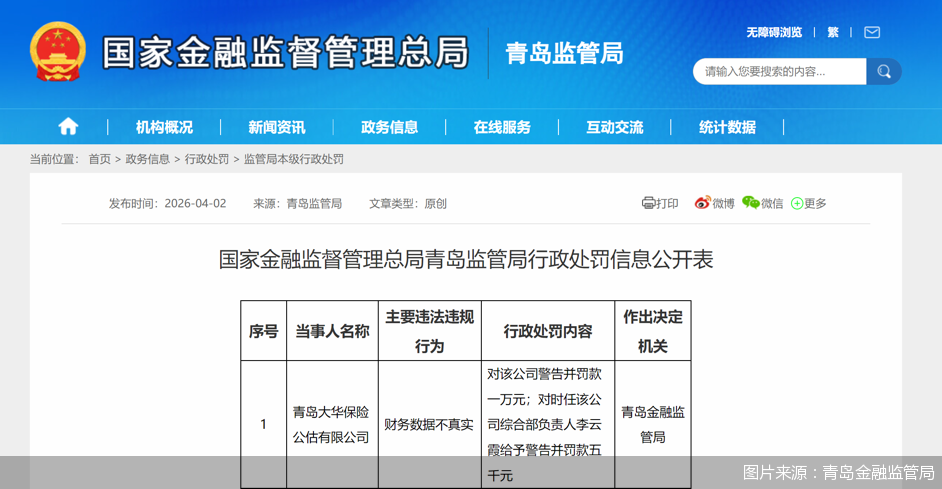Open the 更多 plus icon
This screenshot has height=489, width=942.
click(797, 204)
